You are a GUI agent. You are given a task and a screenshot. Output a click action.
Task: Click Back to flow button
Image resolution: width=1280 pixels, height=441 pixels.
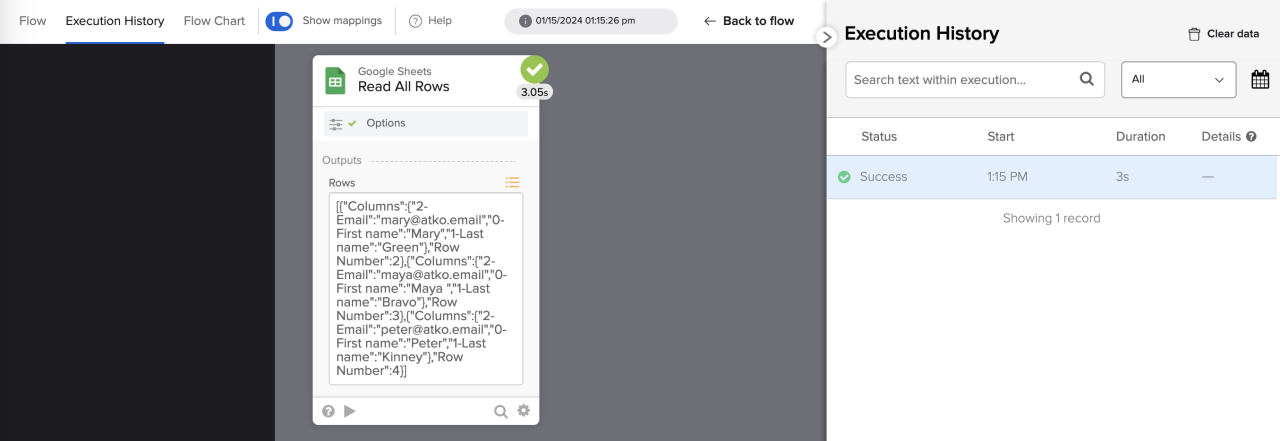[749, 21]
